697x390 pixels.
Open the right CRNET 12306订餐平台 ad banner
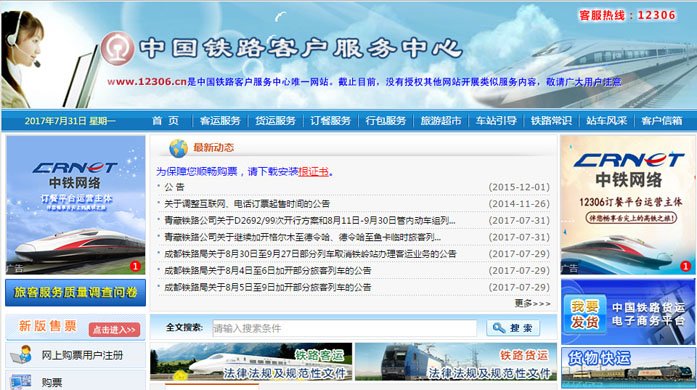pyautogui.click(x=628, y=205)
